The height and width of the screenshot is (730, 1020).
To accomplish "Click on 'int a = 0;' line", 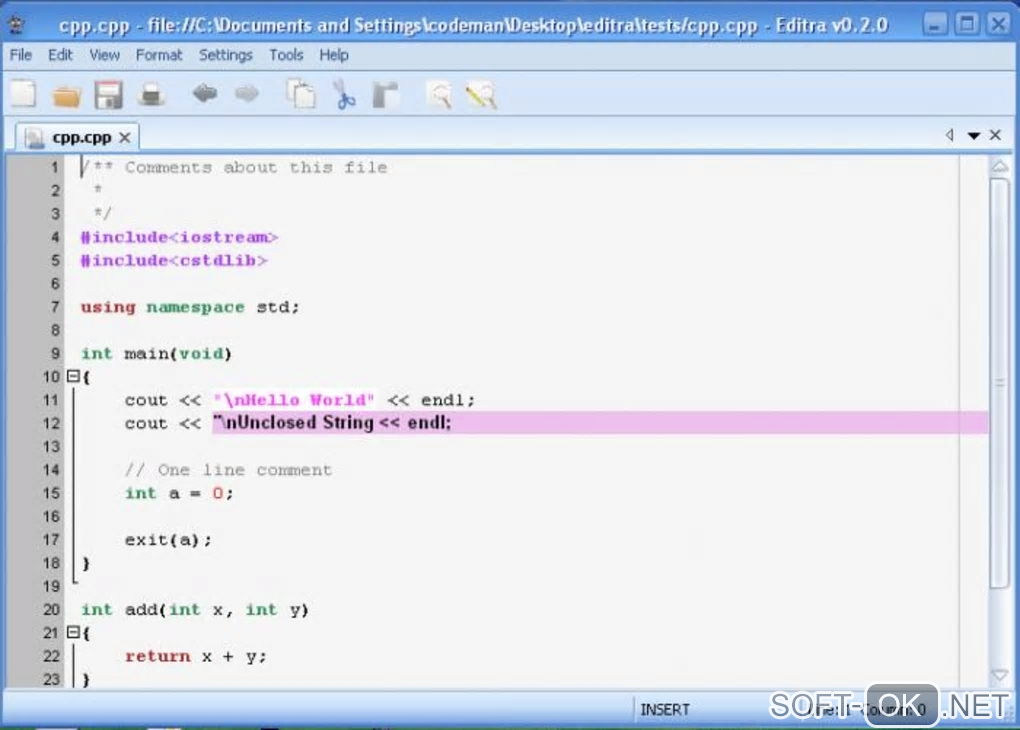I will click(x=179, y=493).
